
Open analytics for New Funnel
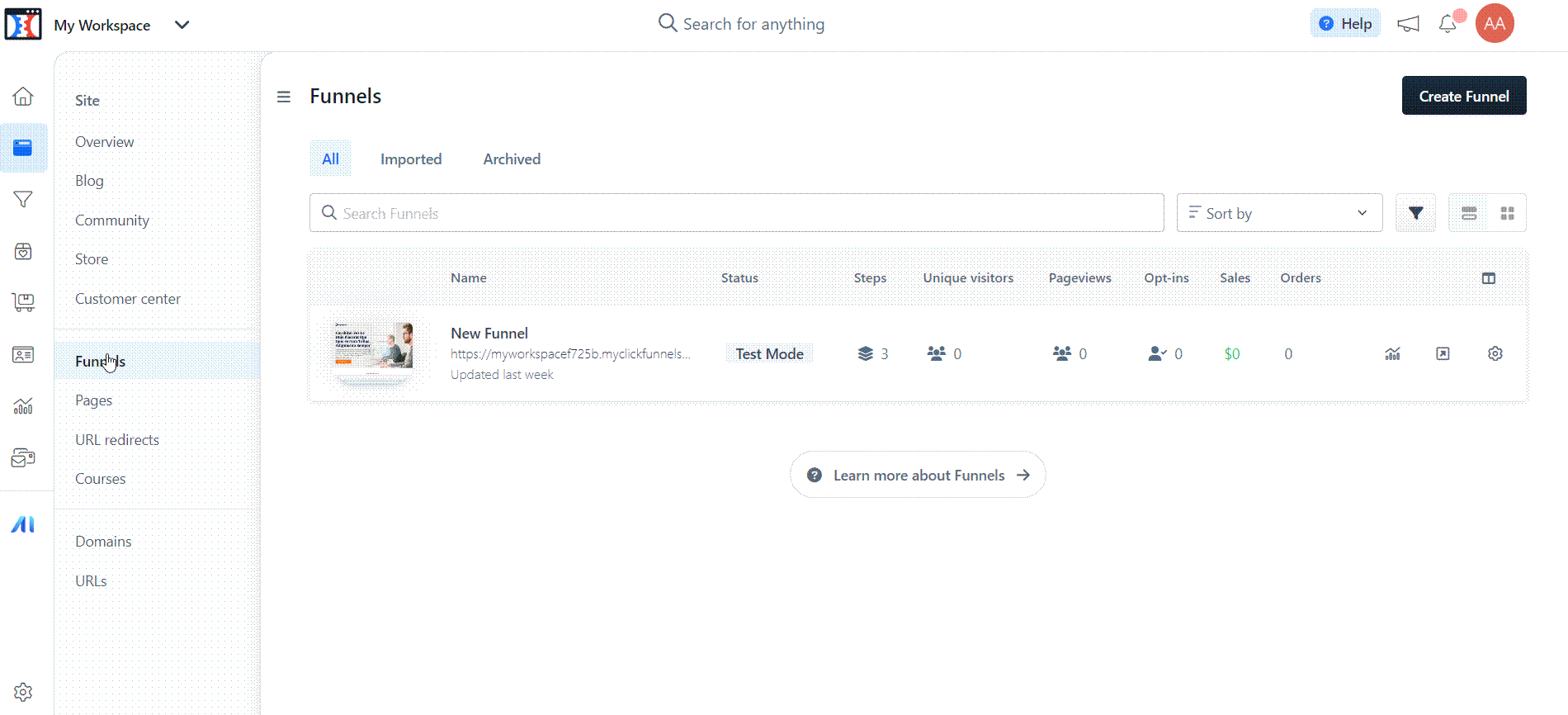click(x=1392, y=354)
